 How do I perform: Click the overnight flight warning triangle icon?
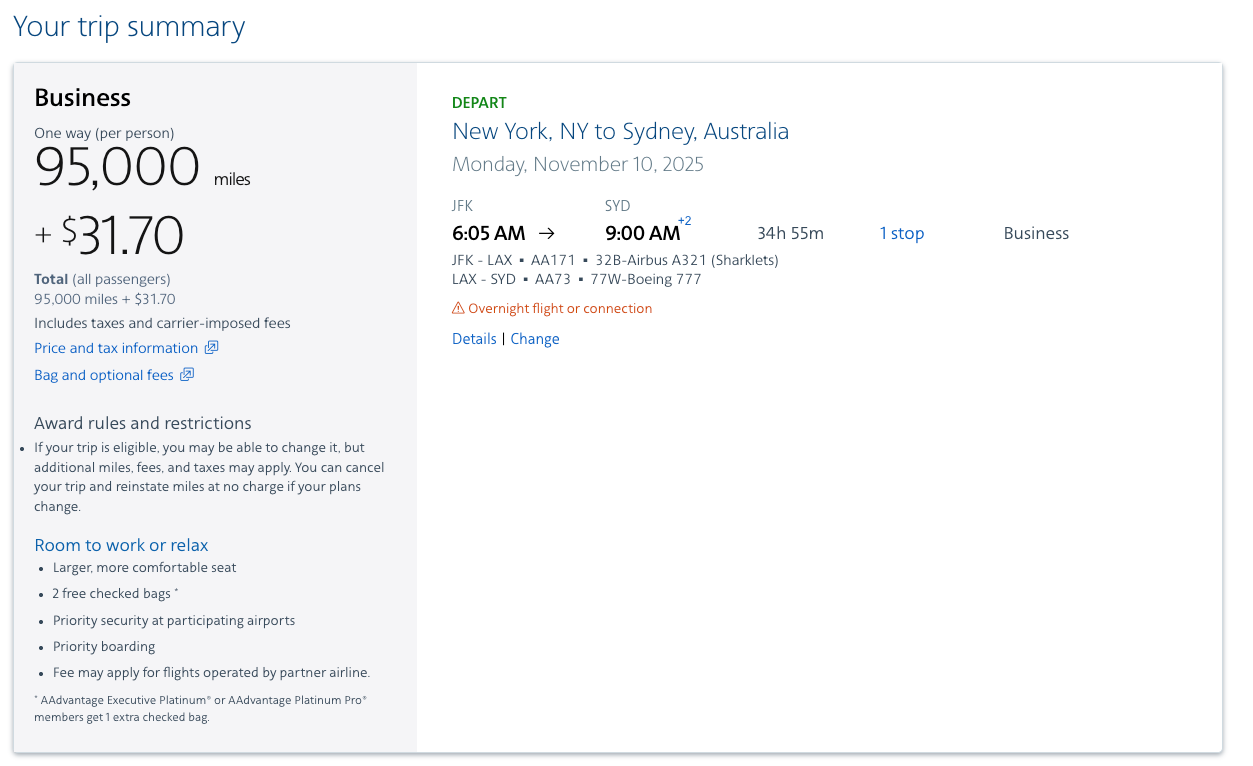tap(458, 308)
